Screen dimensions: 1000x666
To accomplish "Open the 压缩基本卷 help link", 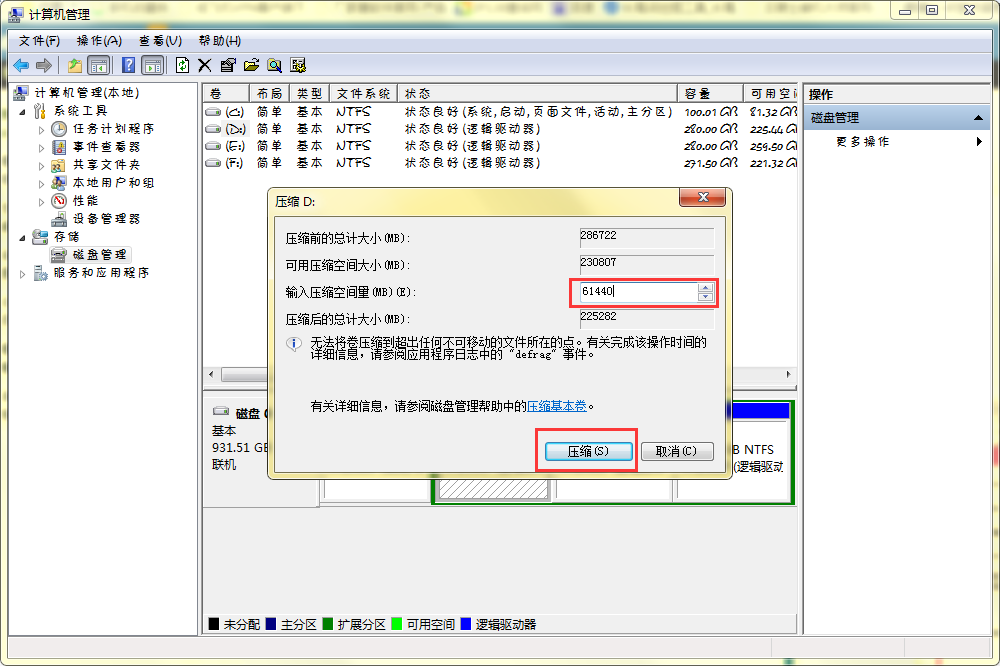I will 556,406.
